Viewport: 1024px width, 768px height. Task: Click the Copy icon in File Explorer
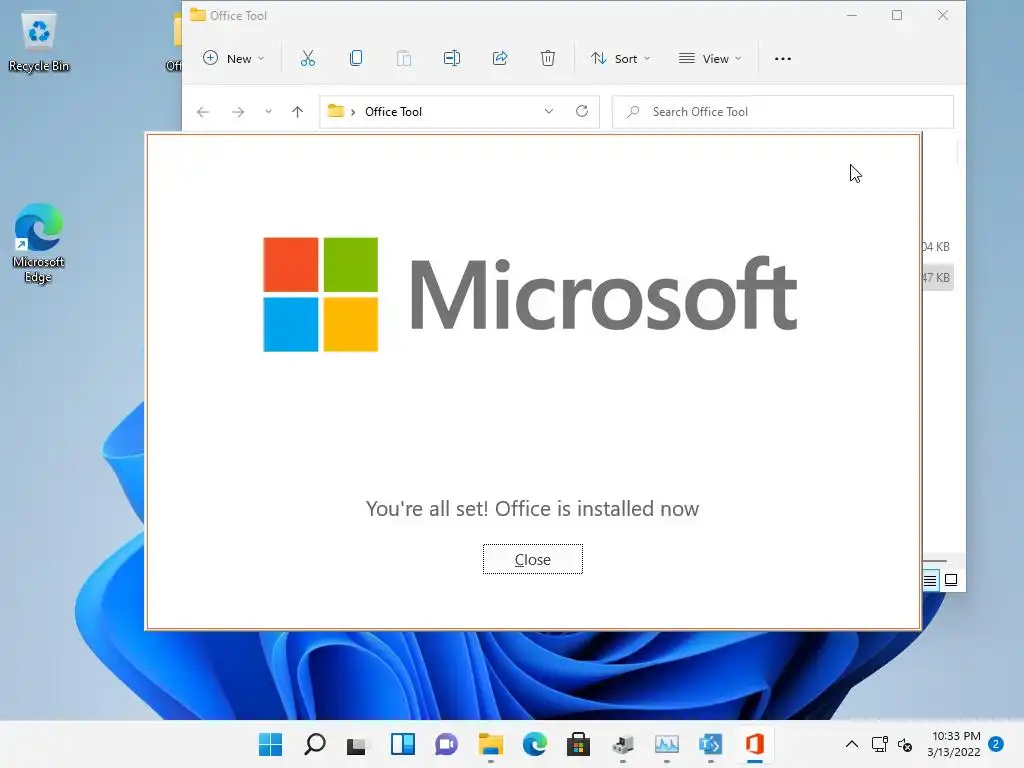(x=356, y=59)
